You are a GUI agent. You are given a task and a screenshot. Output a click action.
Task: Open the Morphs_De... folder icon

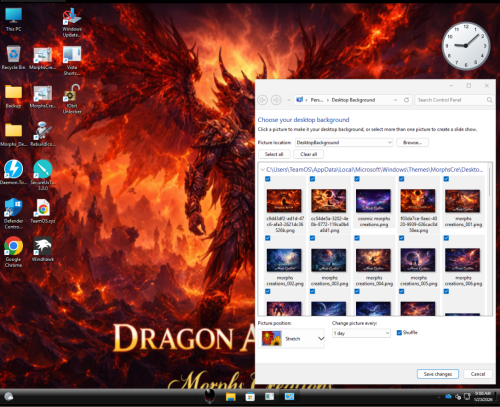pos(13,135)
